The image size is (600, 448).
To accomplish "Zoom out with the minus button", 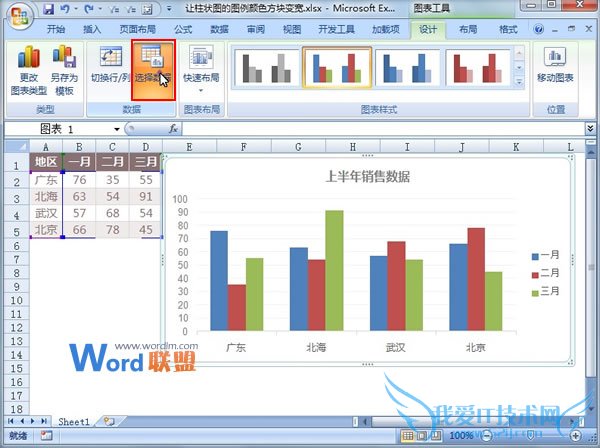I will pos(486,435).
